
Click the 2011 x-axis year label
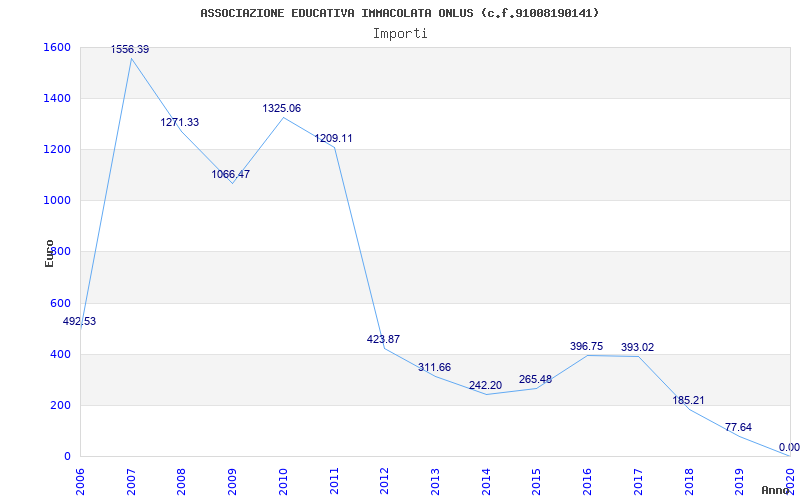point(334,481)
